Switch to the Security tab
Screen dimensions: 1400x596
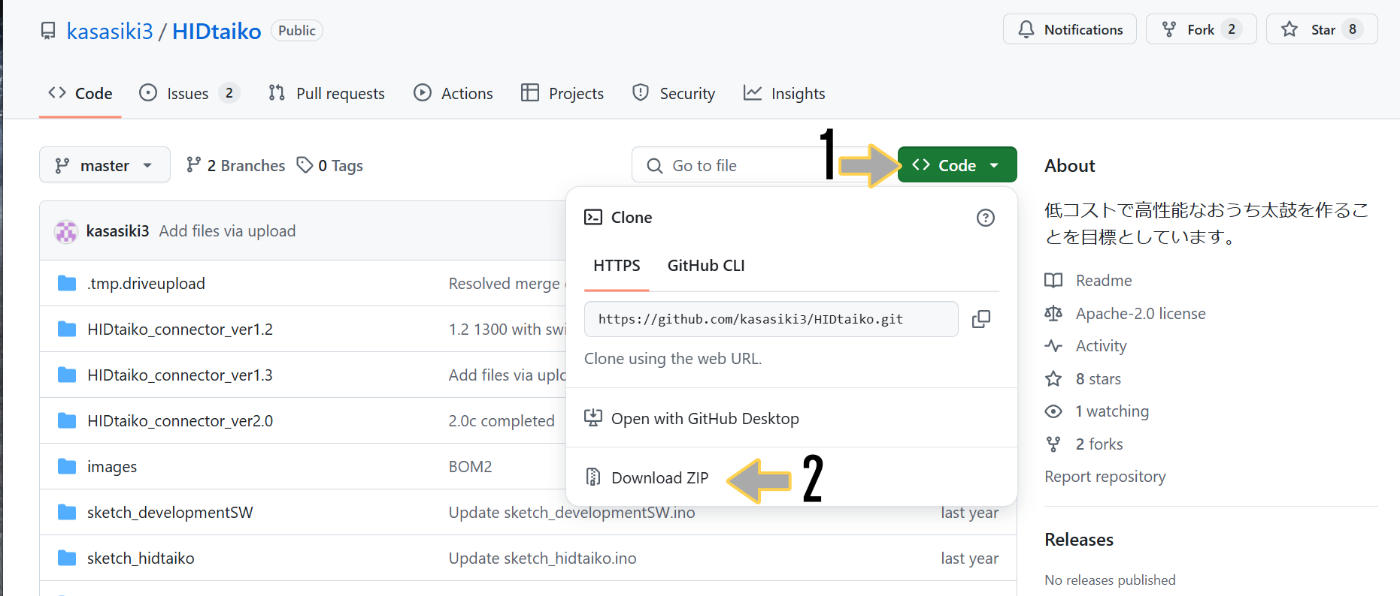(x=673, y=93)
